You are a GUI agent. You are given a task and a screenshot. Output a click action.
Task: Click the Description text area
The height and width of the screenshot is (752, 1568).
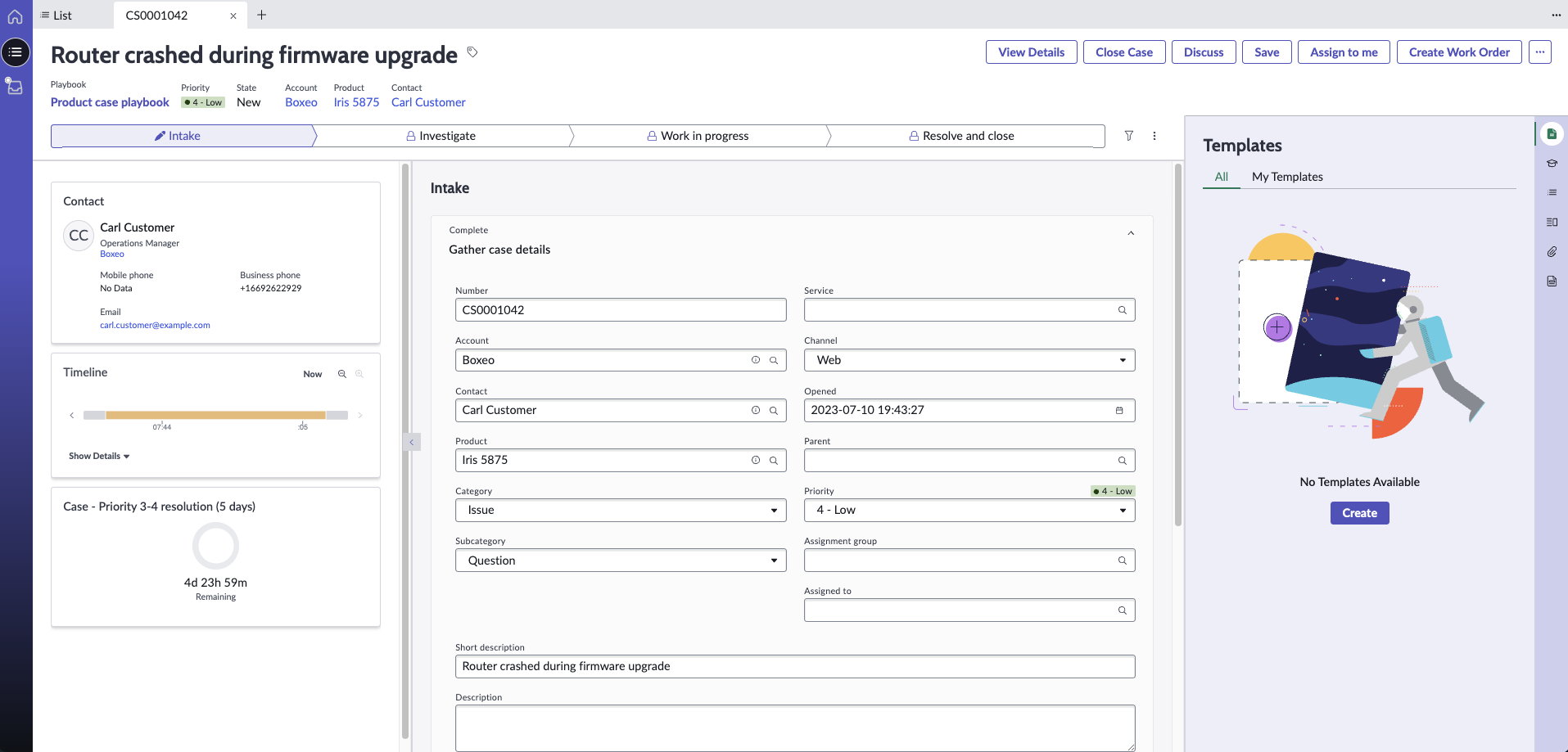(x=795, y=728)
